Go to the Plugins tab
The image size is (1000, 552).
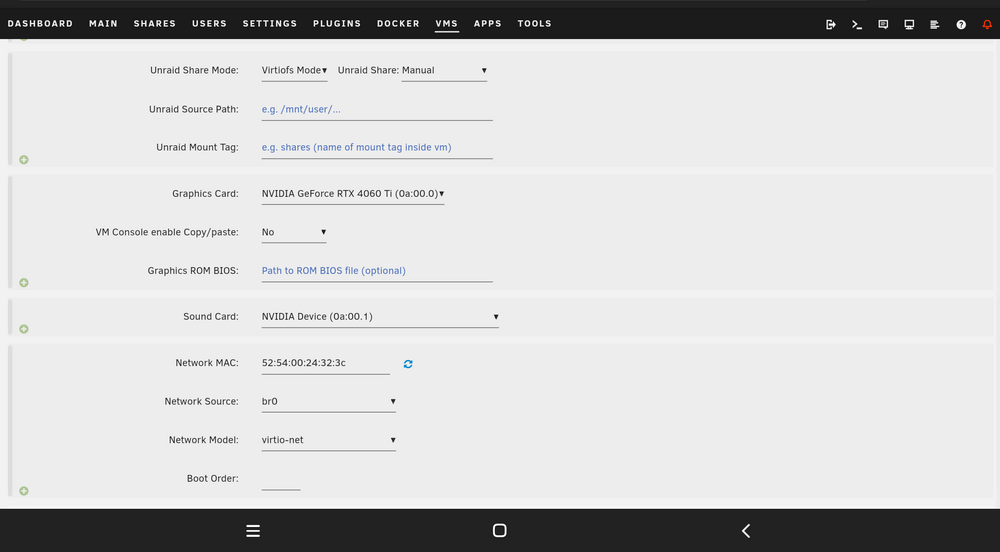[x=337, y=24]
